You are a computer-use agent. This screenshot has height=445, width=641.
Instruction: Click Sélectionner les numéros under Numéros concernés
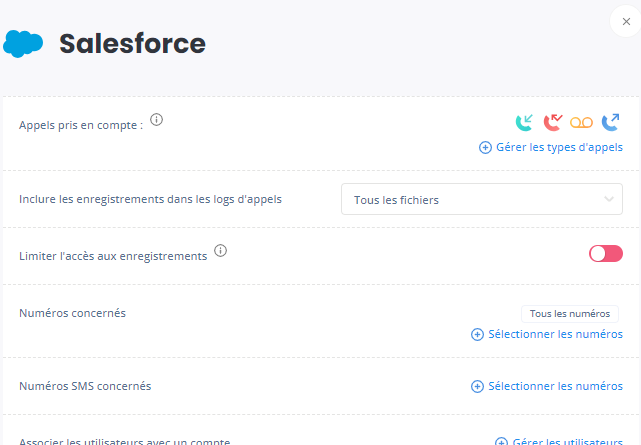click(x=555, y=334)
